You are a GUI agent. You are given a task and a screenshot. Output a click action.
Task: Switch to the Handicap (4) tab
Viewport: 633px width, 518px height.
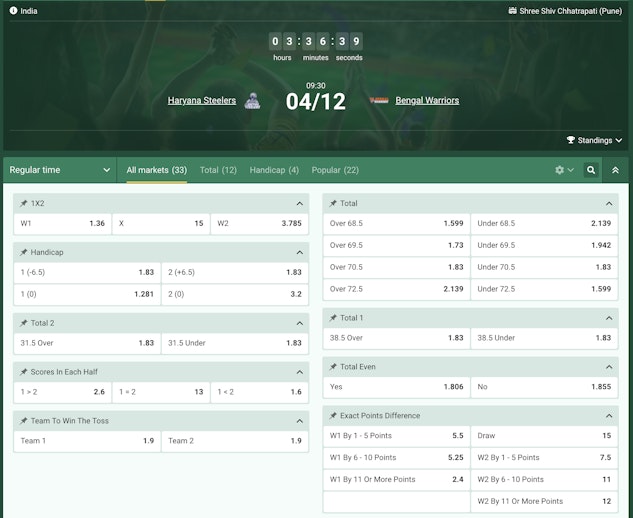[x=274, y=170]
